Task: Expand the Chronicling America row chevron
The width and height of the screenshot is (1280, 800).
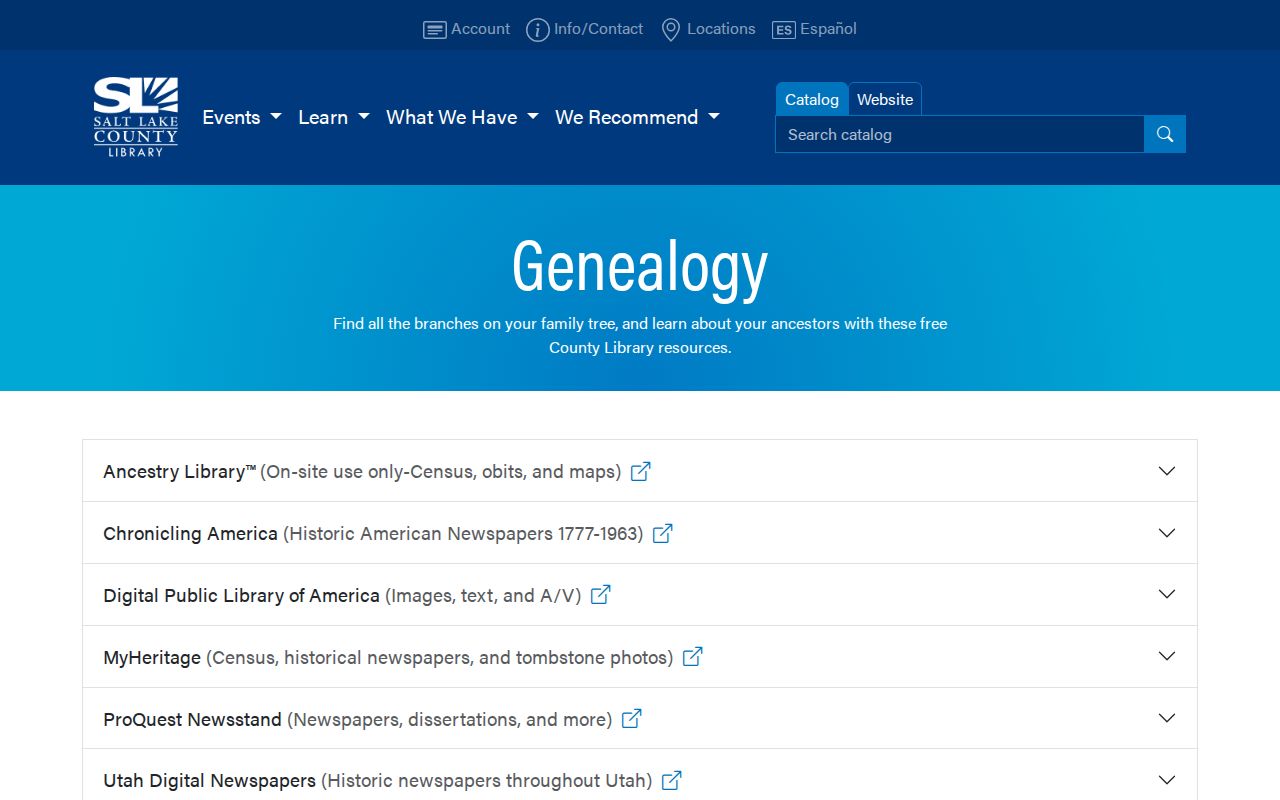Action: (x=1167, y=533)
